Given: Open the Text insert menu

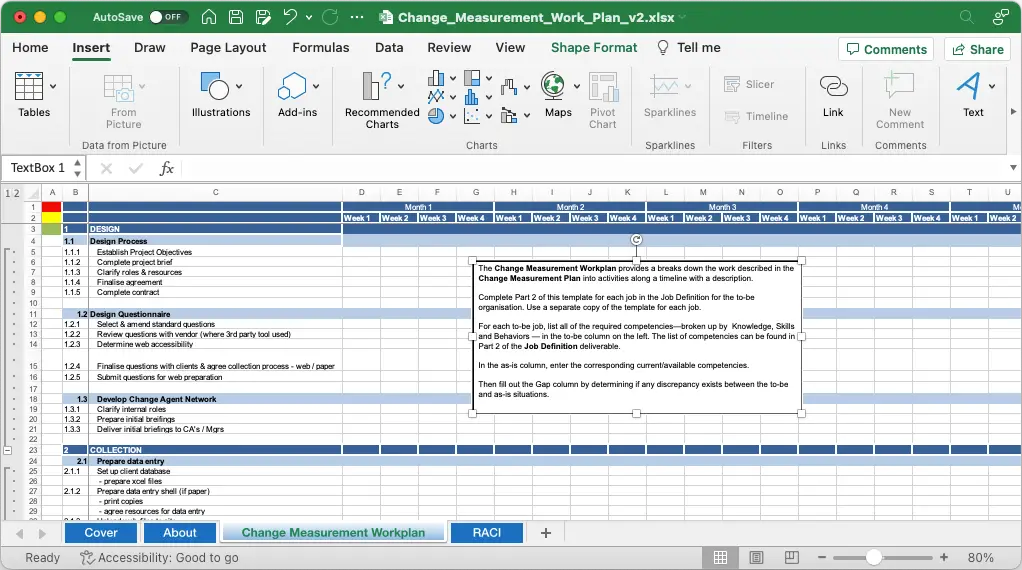Looking at the screenshot, I should click(x=974, y=95).
